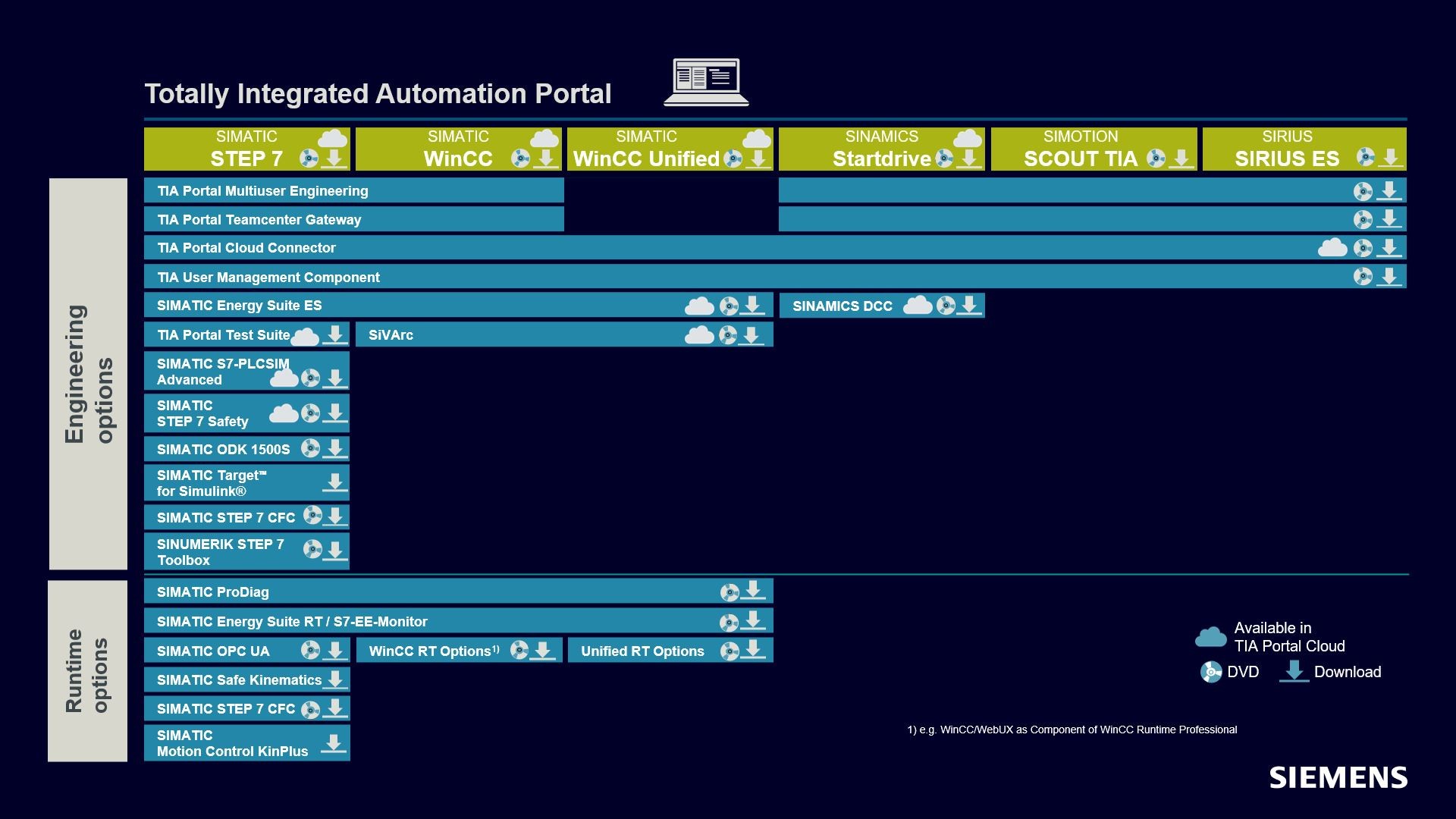Click the cloud icon in Energy Suite ES row
The width and height of the screenshot is (1456, 819).
click(x=699, y=306)
